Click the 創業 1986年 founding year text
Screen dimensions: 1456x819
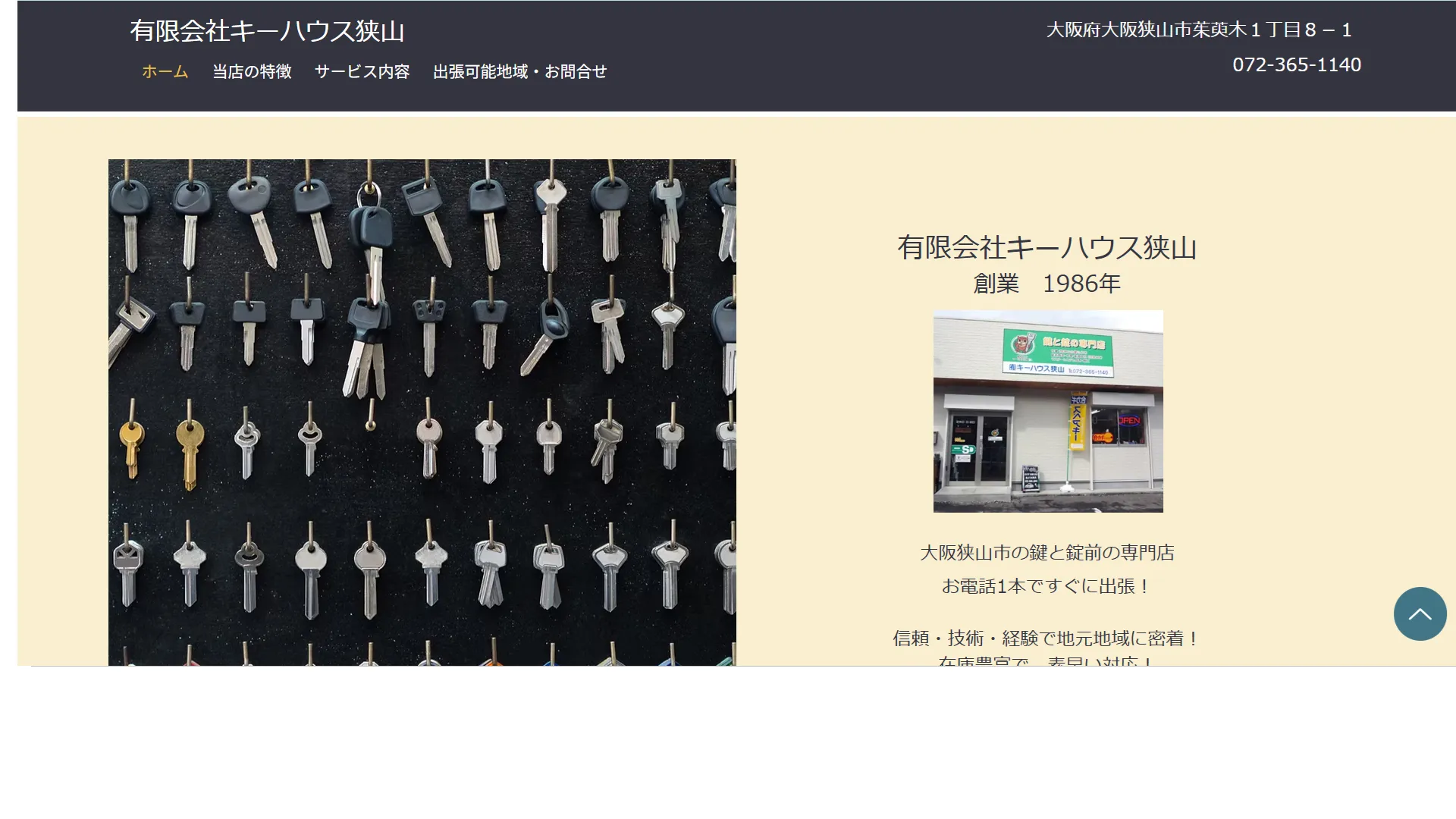[x=1046, y=284]
